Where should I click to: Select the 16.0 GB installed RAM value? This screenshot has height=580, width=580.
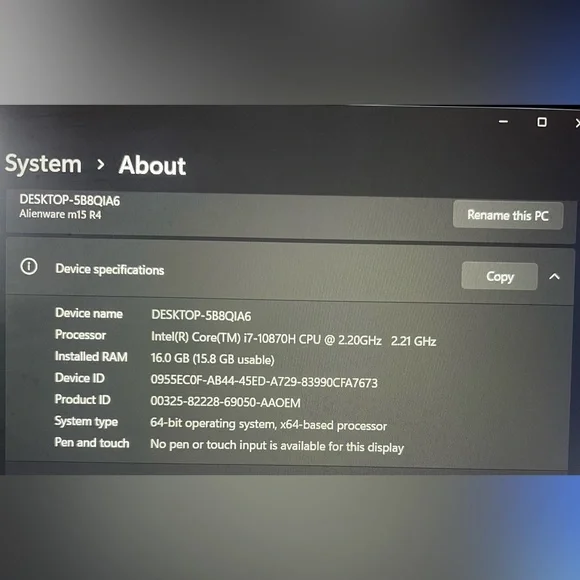click(212, 359)
